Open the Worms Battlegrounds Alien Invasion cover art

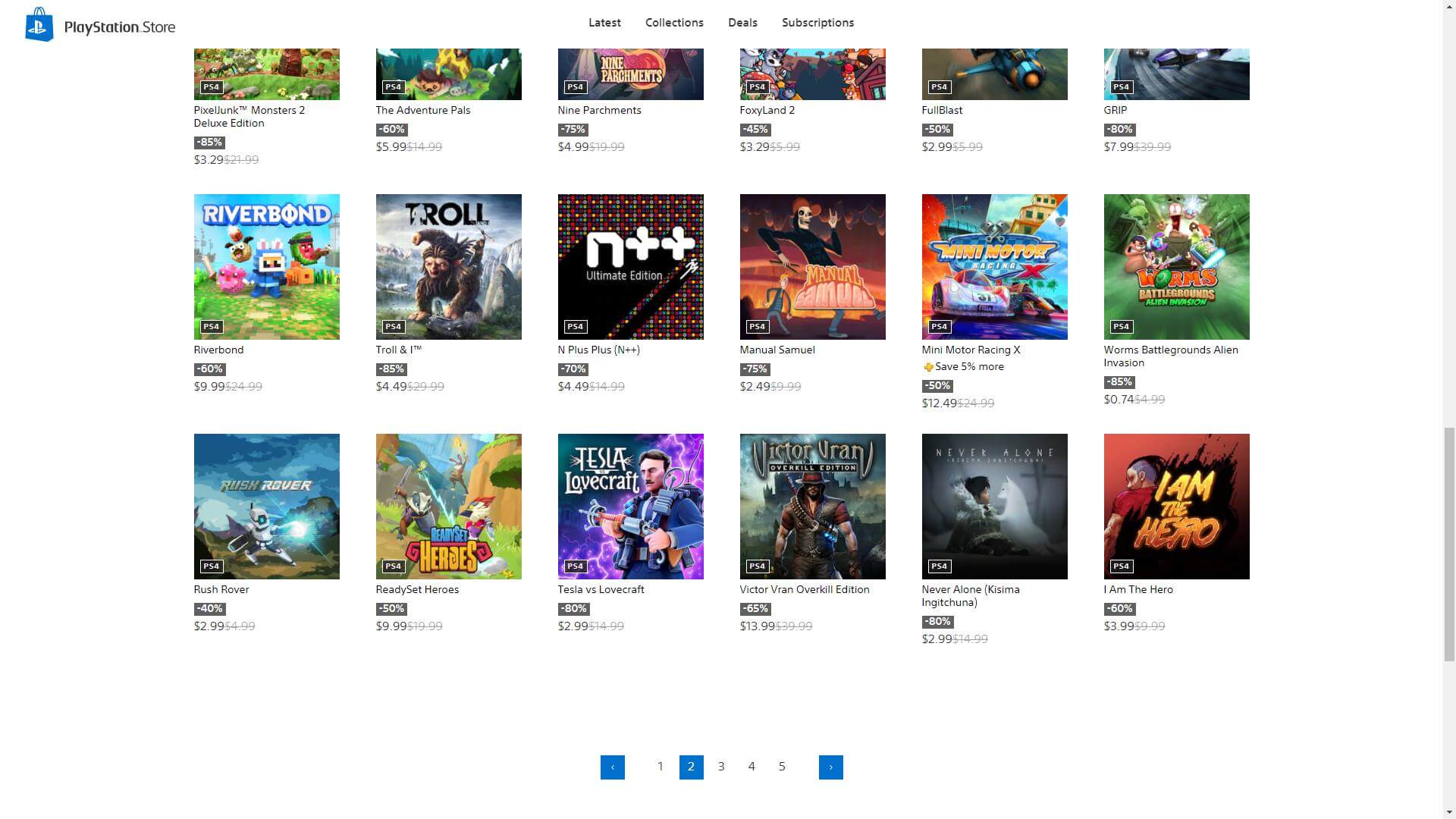pos(1176,266)
